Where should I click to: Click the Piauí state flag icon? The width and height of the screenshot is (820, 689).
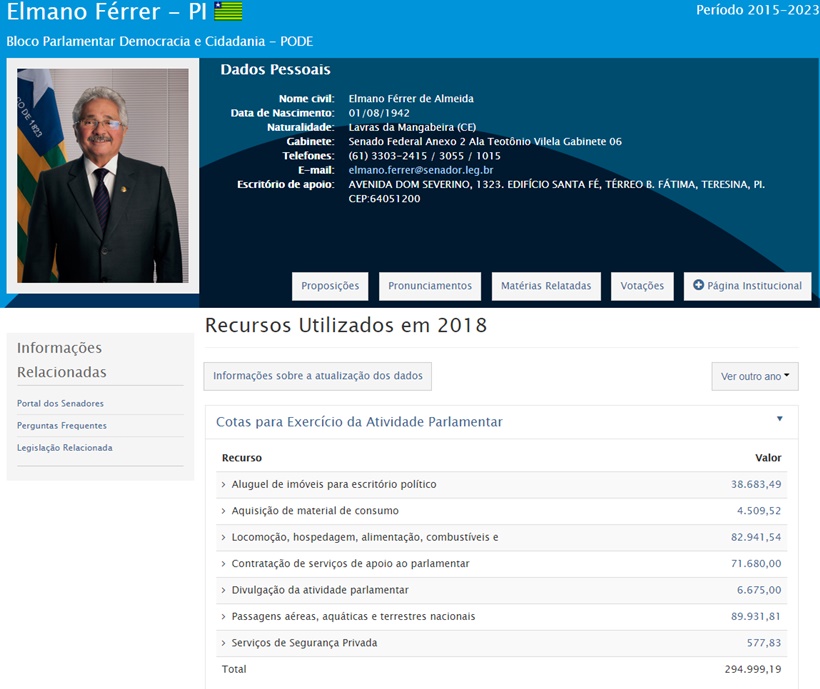point(228,12)
